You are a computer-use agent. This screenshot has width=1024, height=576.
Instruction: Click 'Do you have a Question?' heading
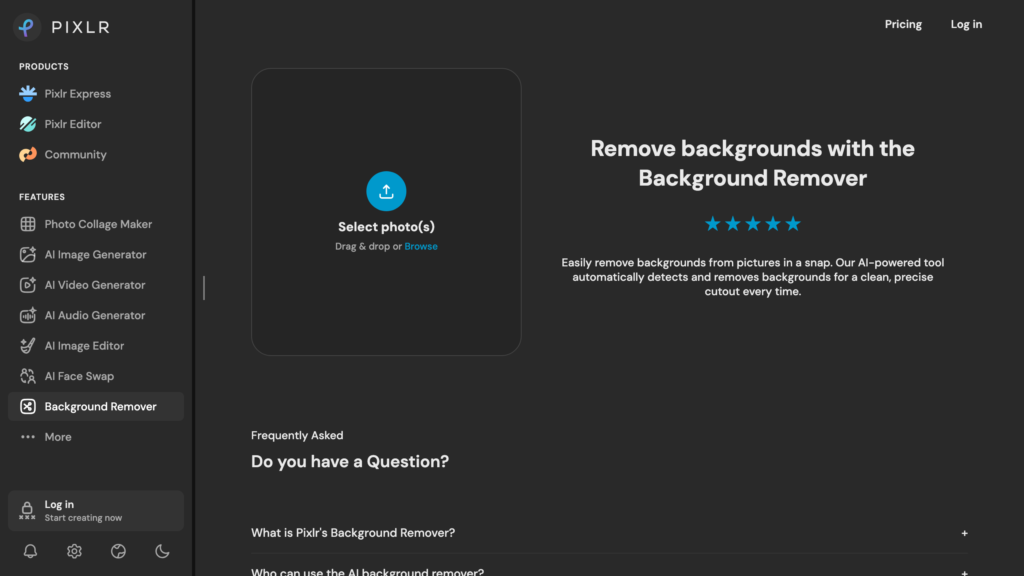(x=350, y=462)
